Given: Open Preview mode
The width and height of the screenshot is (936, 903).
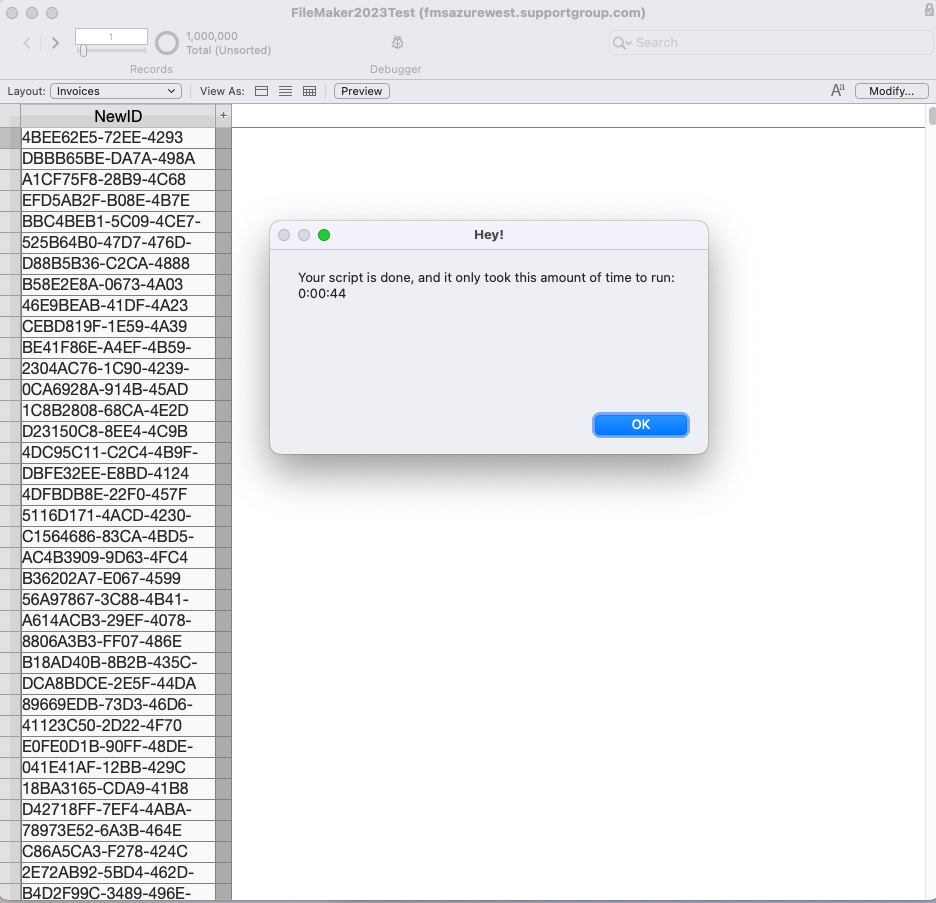Looking at the screenshot, I should (360, 90).
